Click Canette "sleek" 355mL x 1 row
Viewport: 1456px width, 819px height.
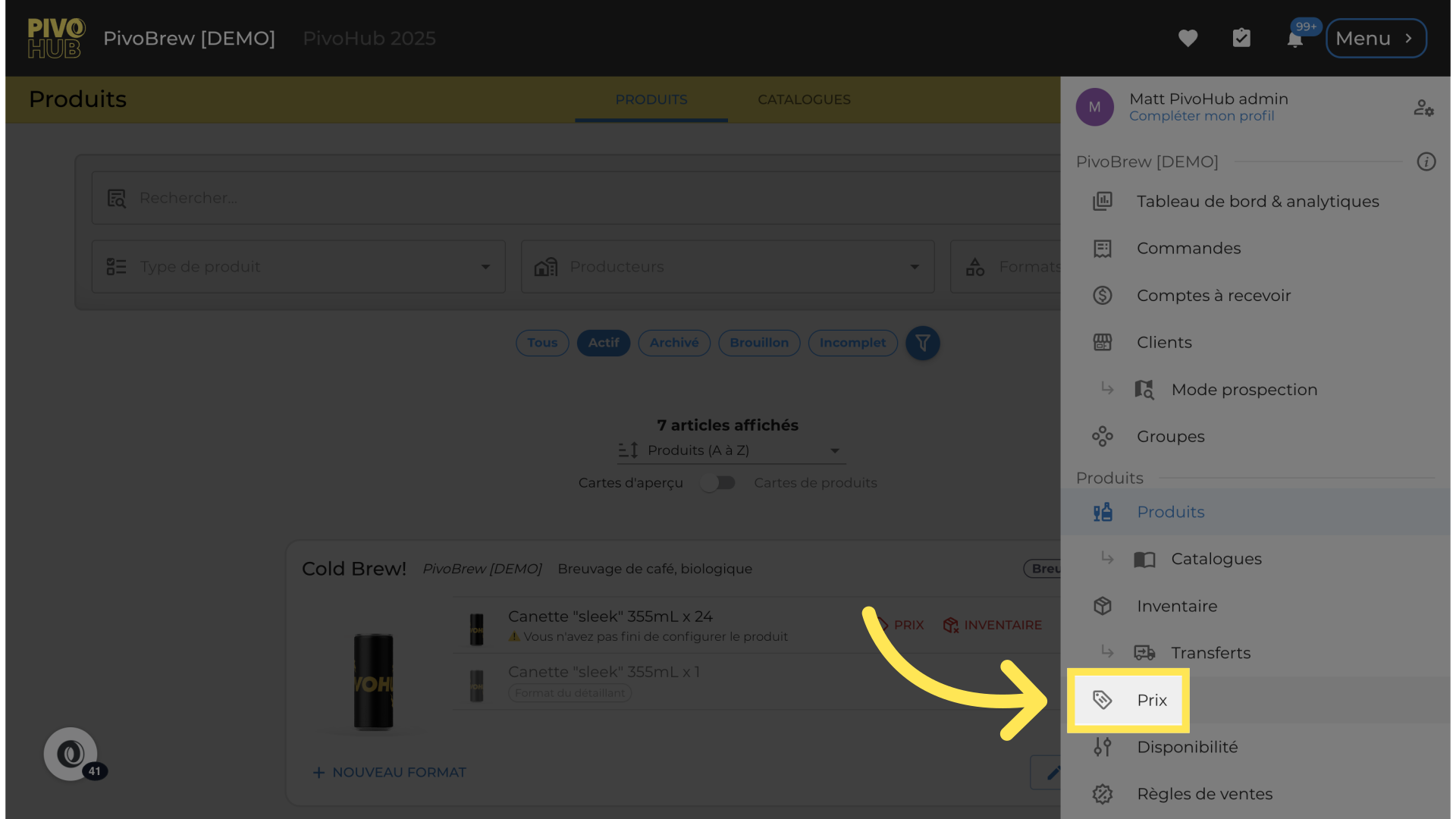coord(756,682)
